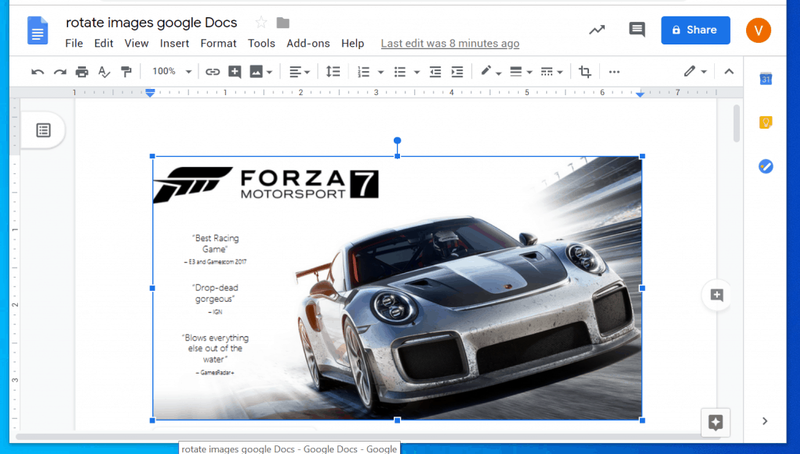Open the three-dot more toolbar options
Viewport: 800px width, 454px height.
pos(614,72)
